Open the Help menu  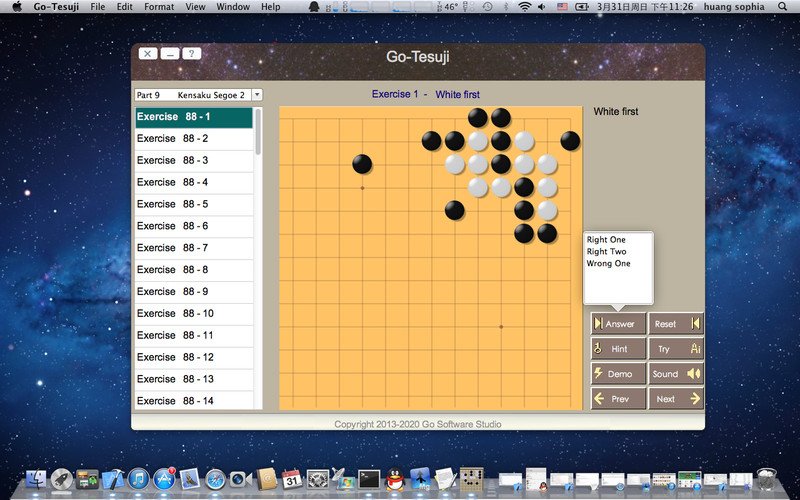point(270,7)
